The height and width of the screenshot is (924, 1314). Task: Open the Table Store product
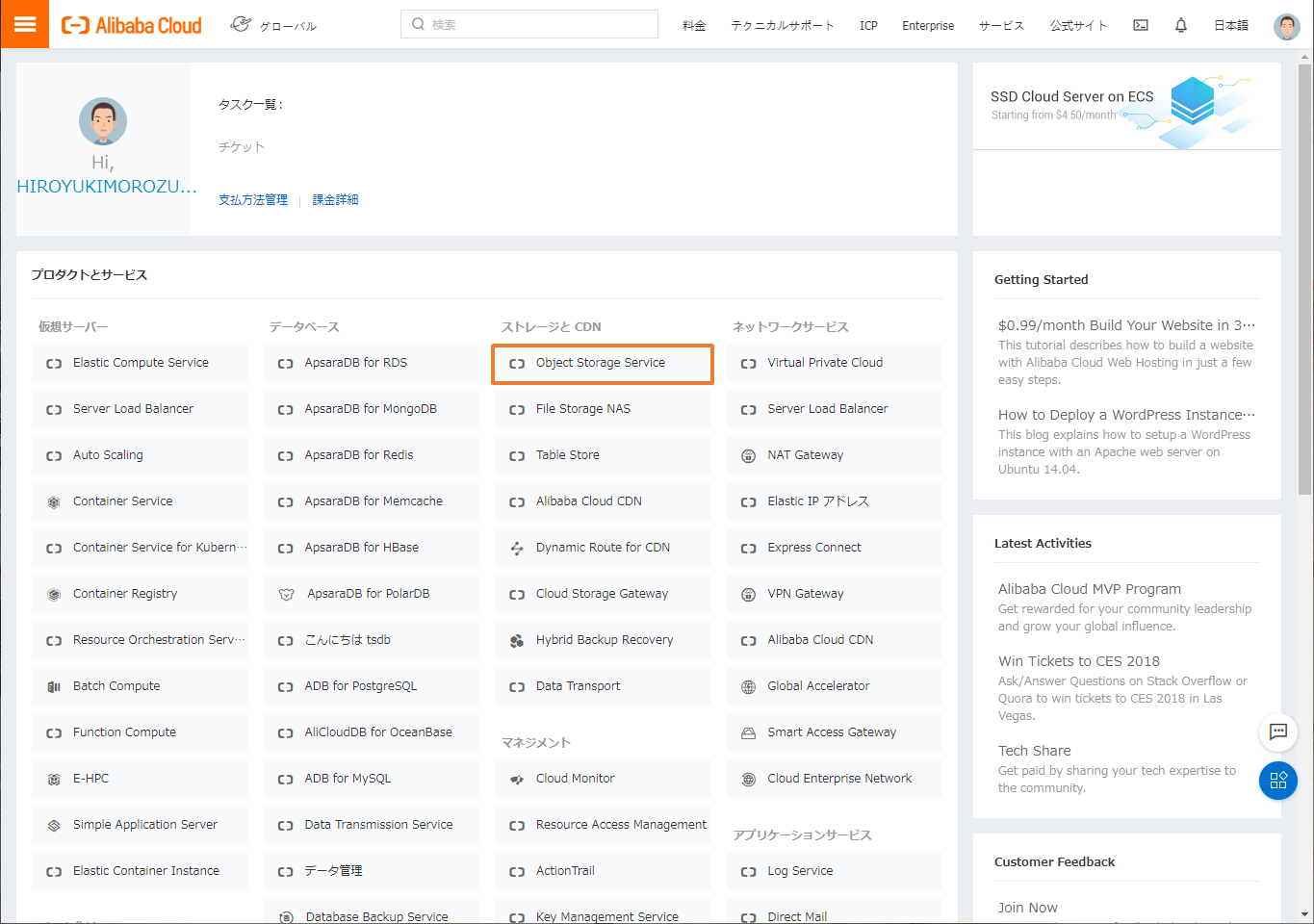(603, 455)
